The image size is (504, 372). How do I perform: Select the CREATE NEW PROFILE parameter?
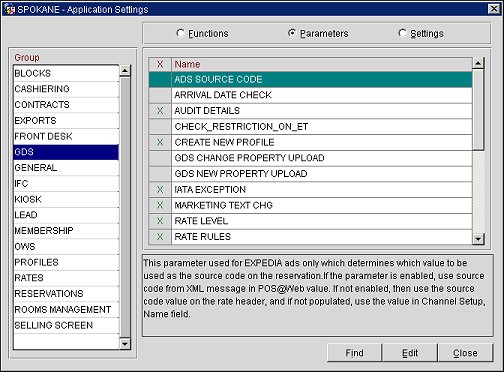tap(322, 143)
